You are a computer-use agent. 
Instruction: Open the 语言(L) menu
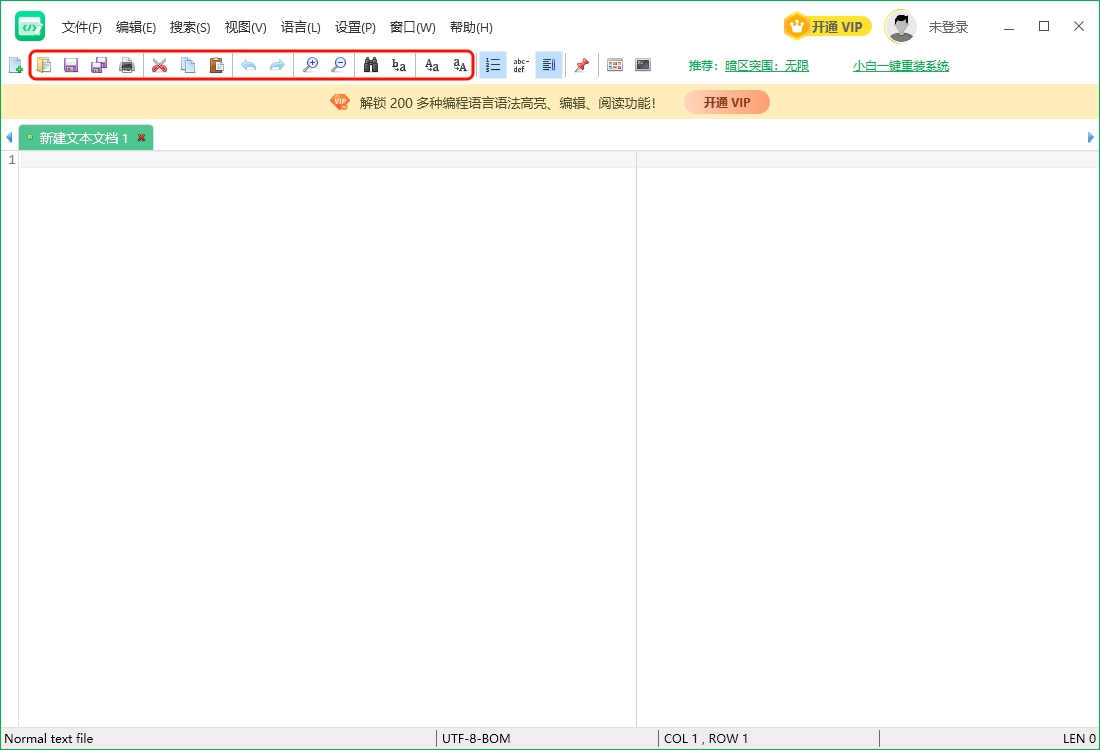[300, 28]
